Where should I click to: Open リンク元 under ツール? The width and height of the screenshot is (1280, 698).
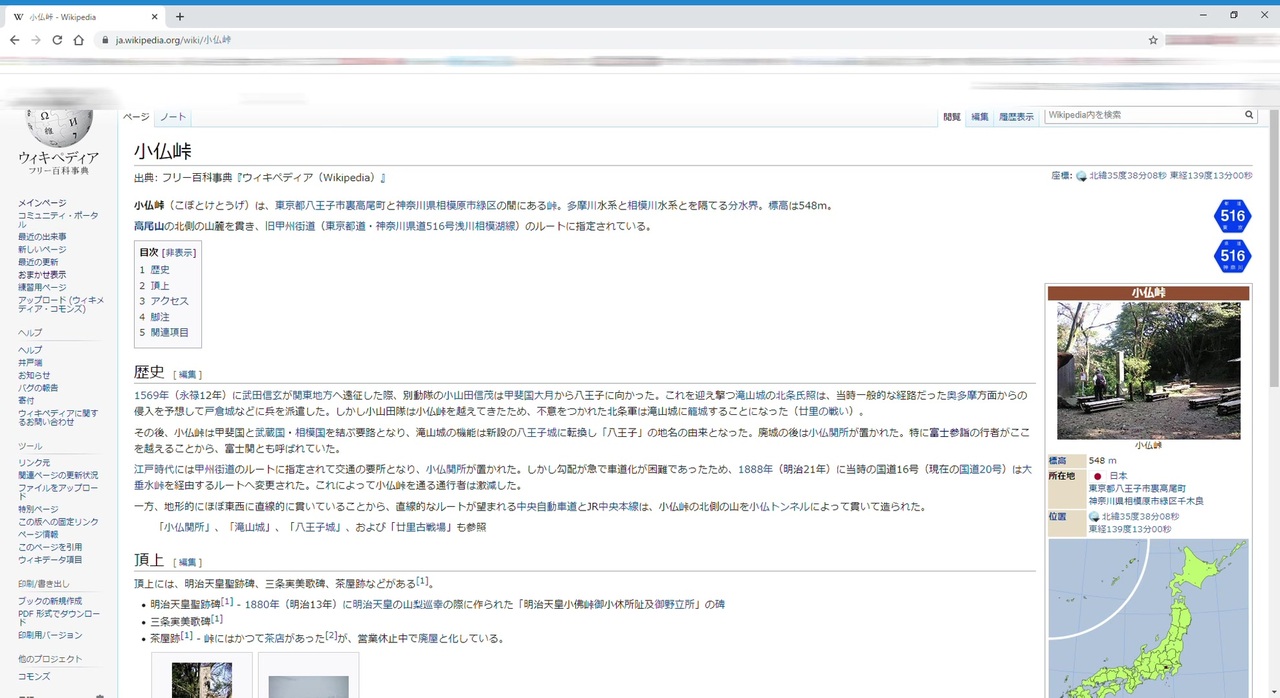tap(34, 463)
